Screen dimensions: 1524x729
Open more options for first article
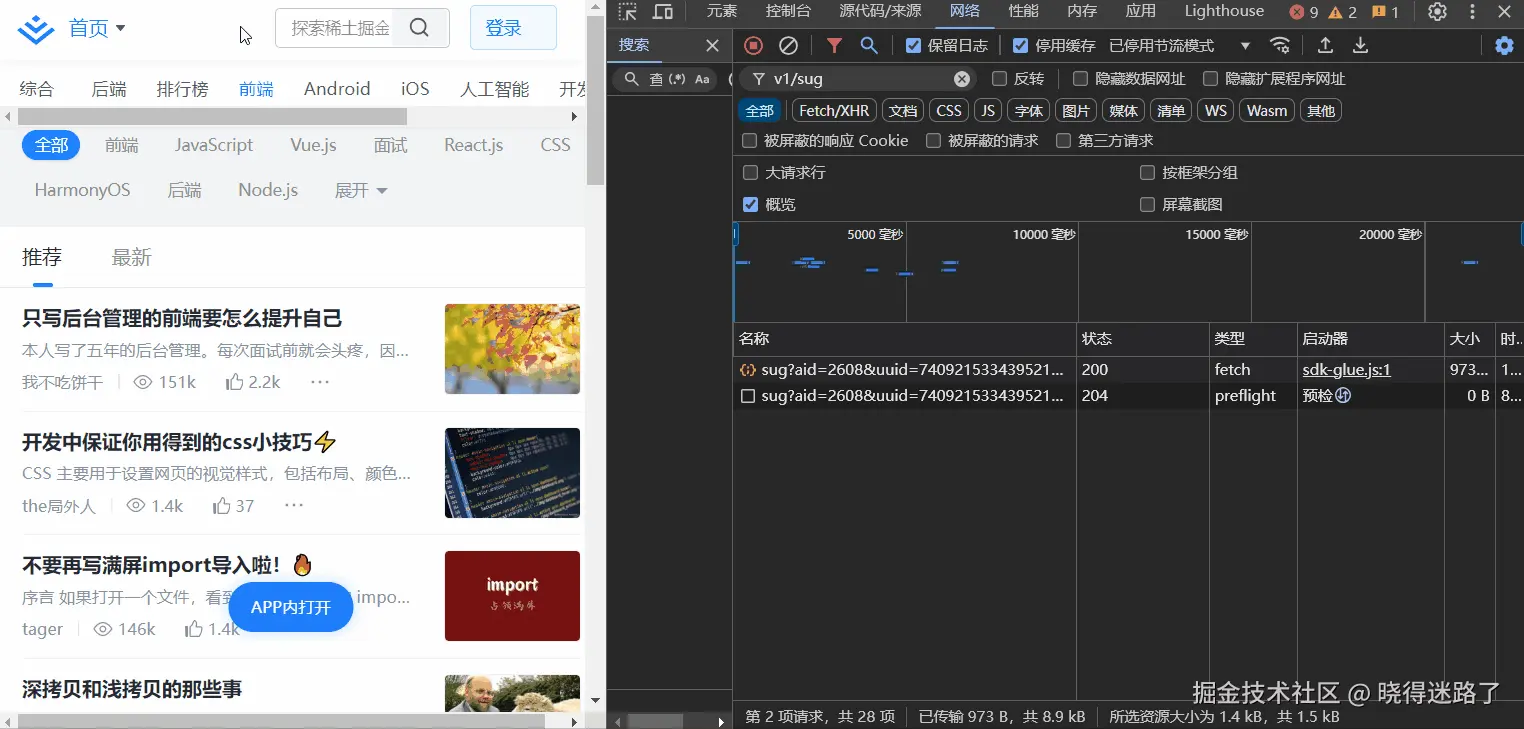[320, 382]
